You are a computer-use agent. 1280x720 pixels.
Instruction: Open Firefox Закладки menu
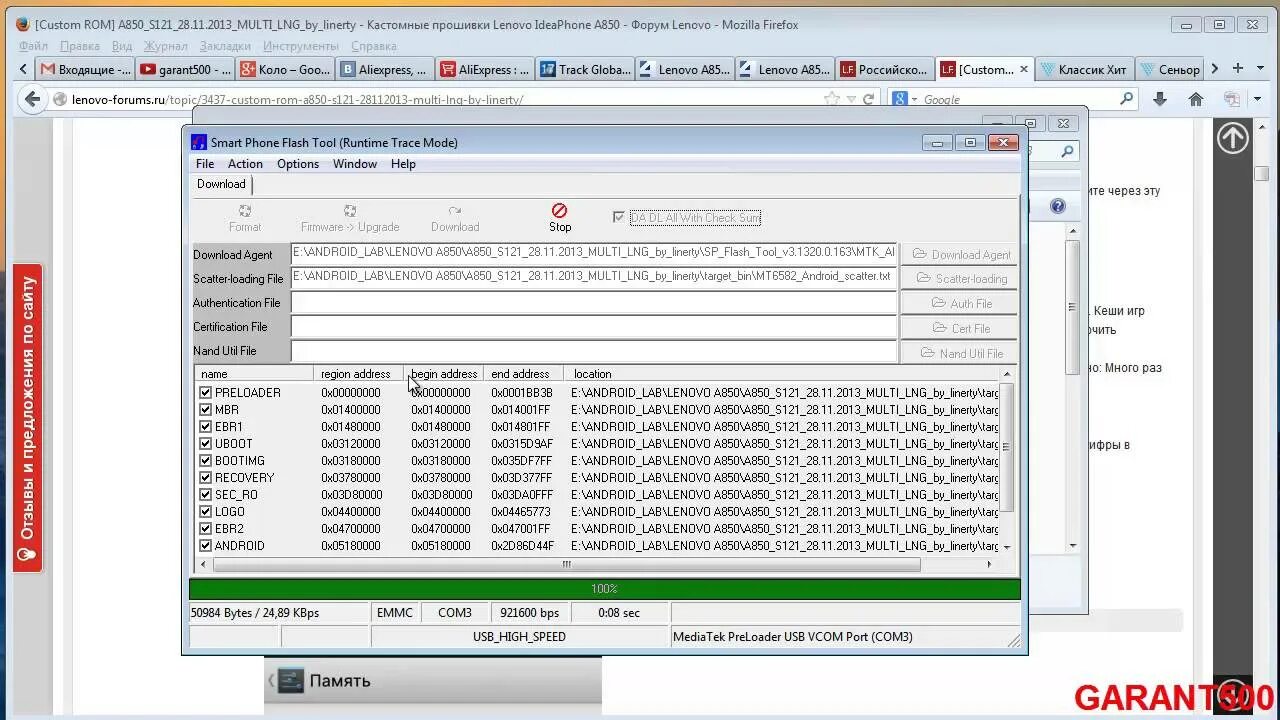(225, 46)
